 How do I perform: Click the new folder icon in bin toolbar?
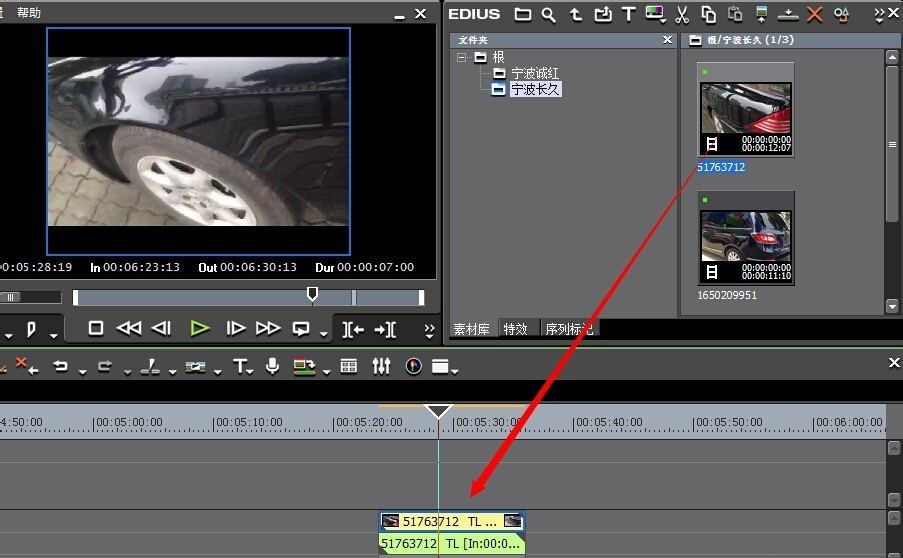click(522, 14)
